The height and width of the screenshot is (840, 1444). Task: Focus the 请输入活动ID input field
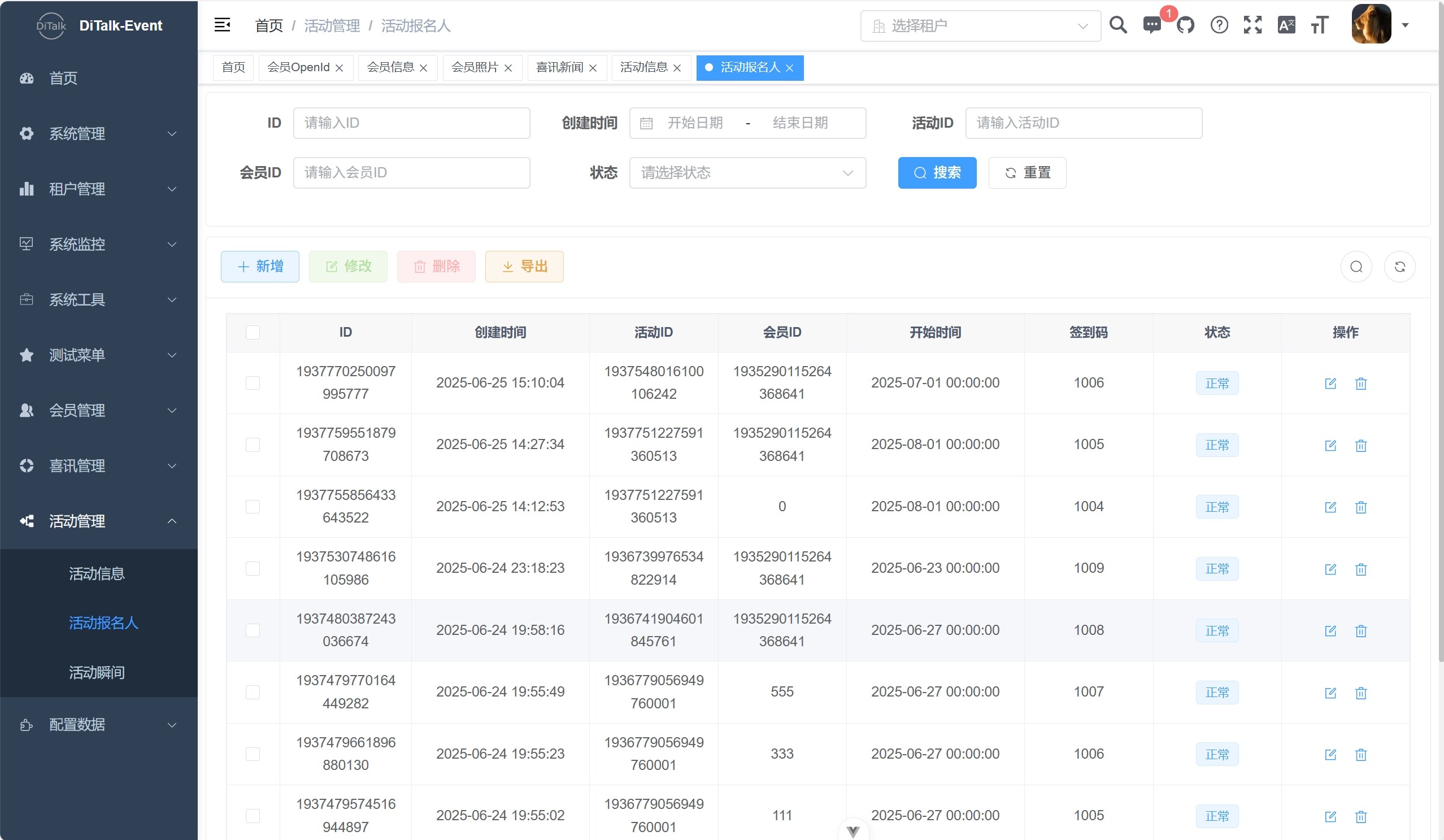1083,123
